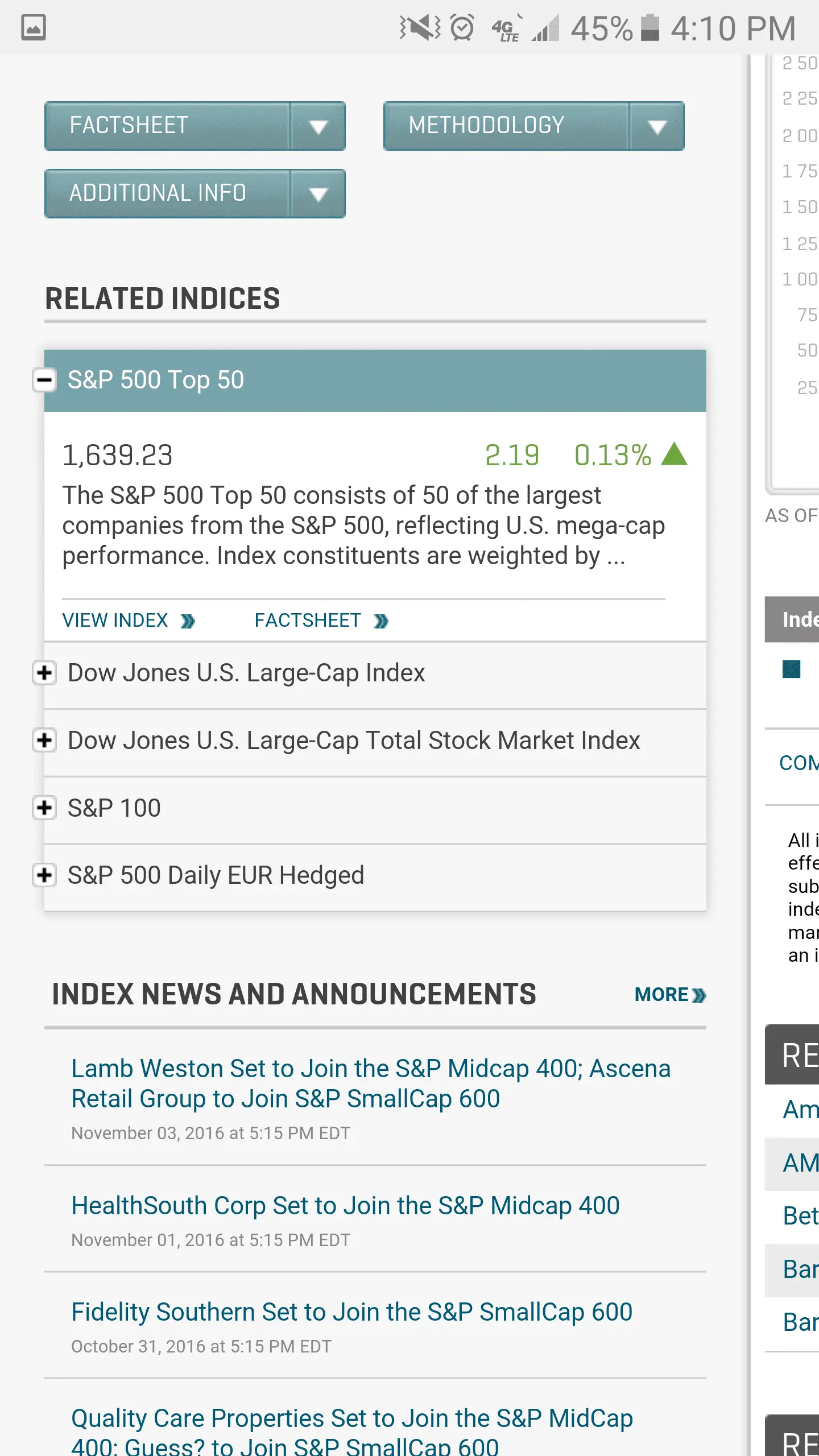
Task: Select the 0.13% percent change value
Action: tap(613, 456)
